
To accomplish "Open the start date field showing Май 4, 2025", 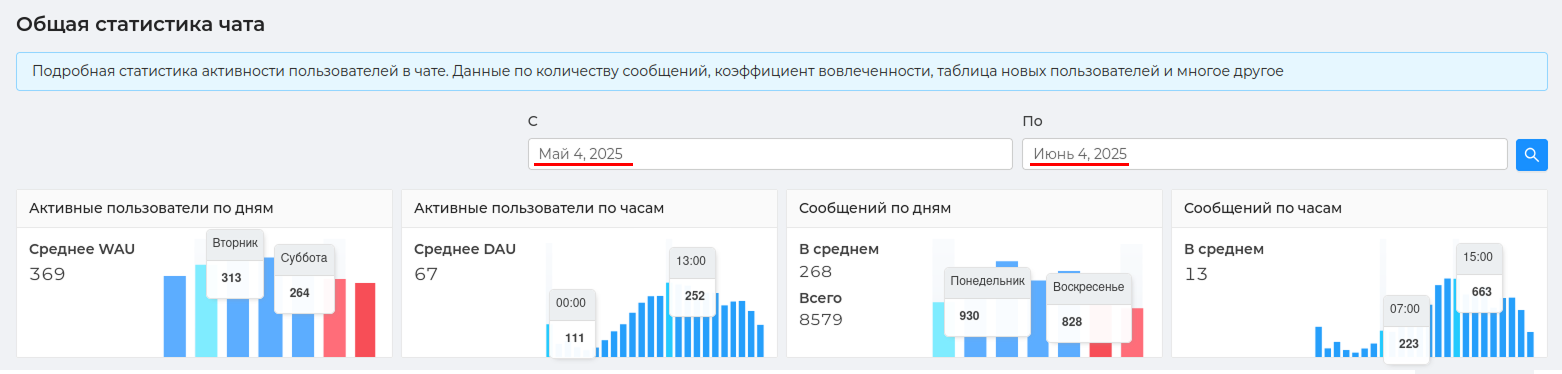I will point(770,154).
